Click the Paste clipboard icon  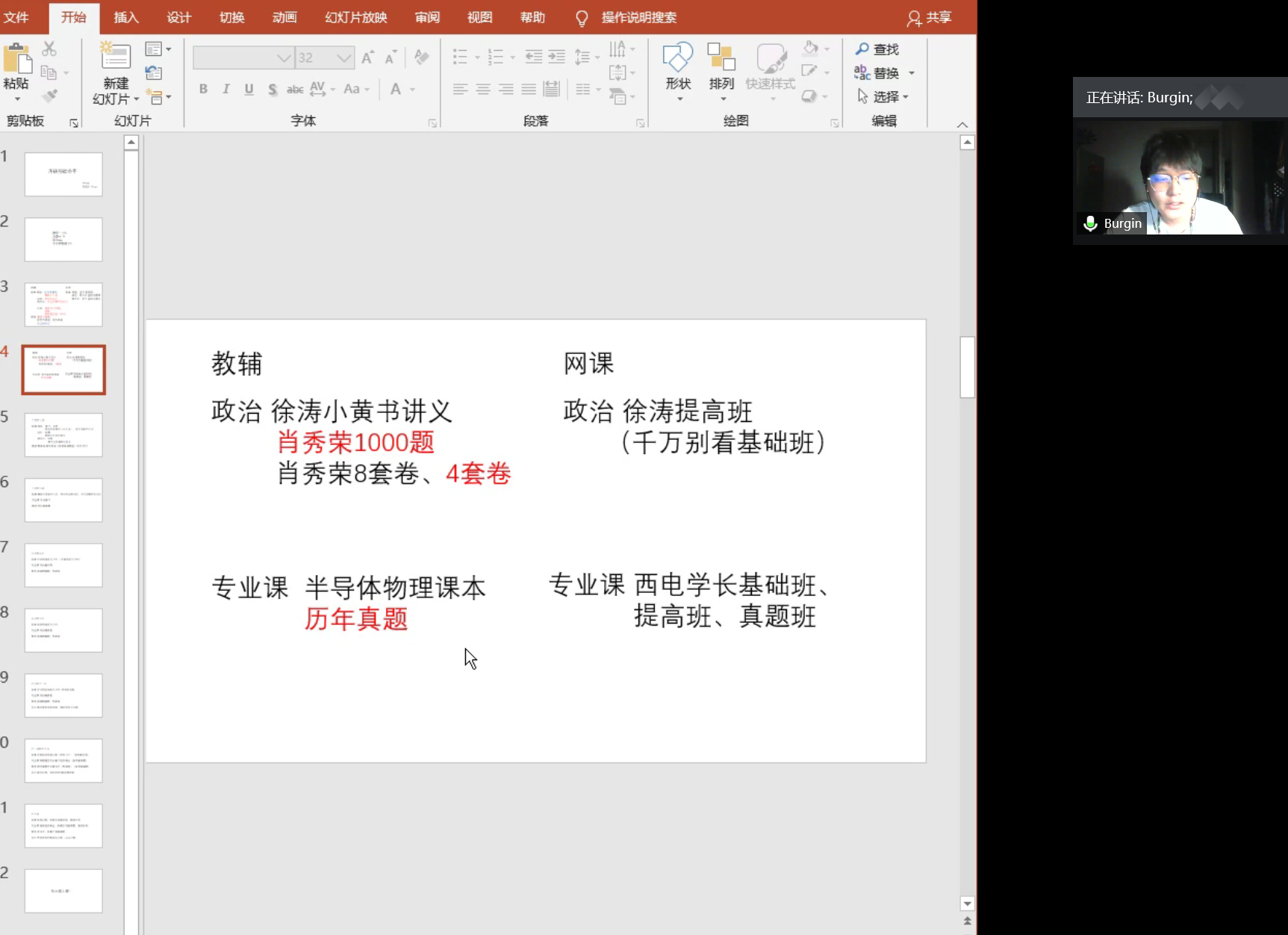(x=17, y=58)
